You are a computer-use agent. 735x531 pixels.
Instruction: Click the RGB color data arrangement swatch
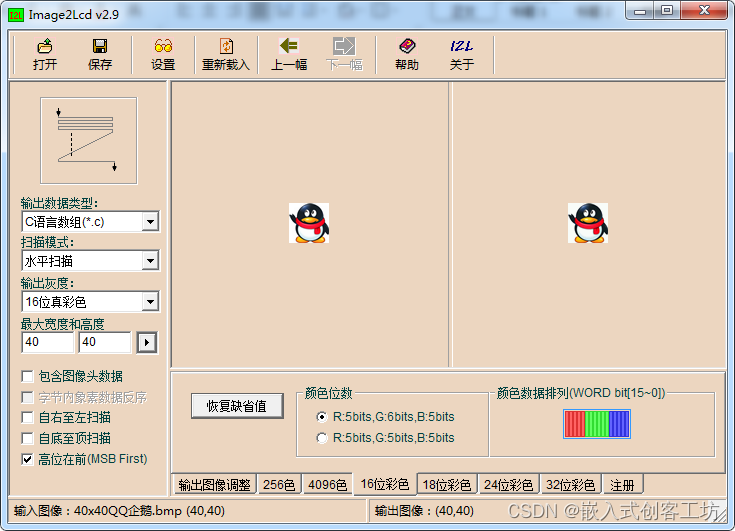[597, 424]
